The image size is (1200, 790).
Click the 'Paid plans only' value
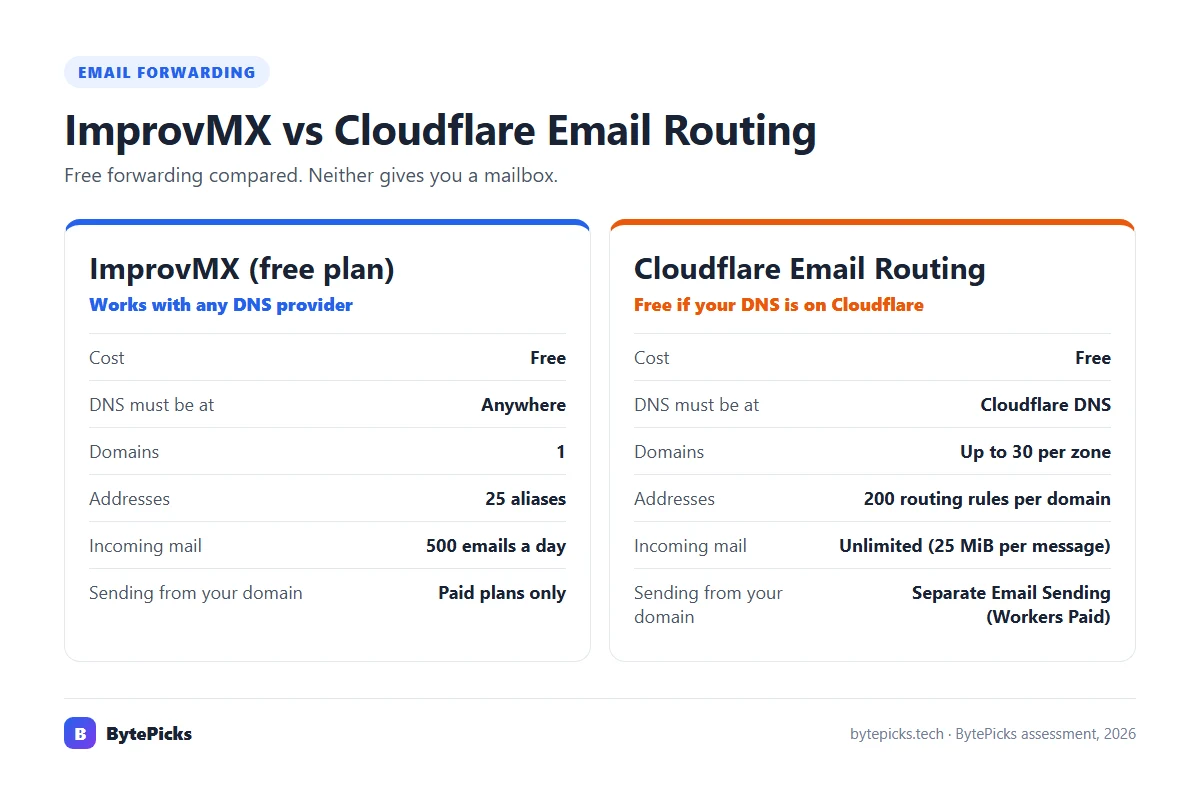point(502,593)
